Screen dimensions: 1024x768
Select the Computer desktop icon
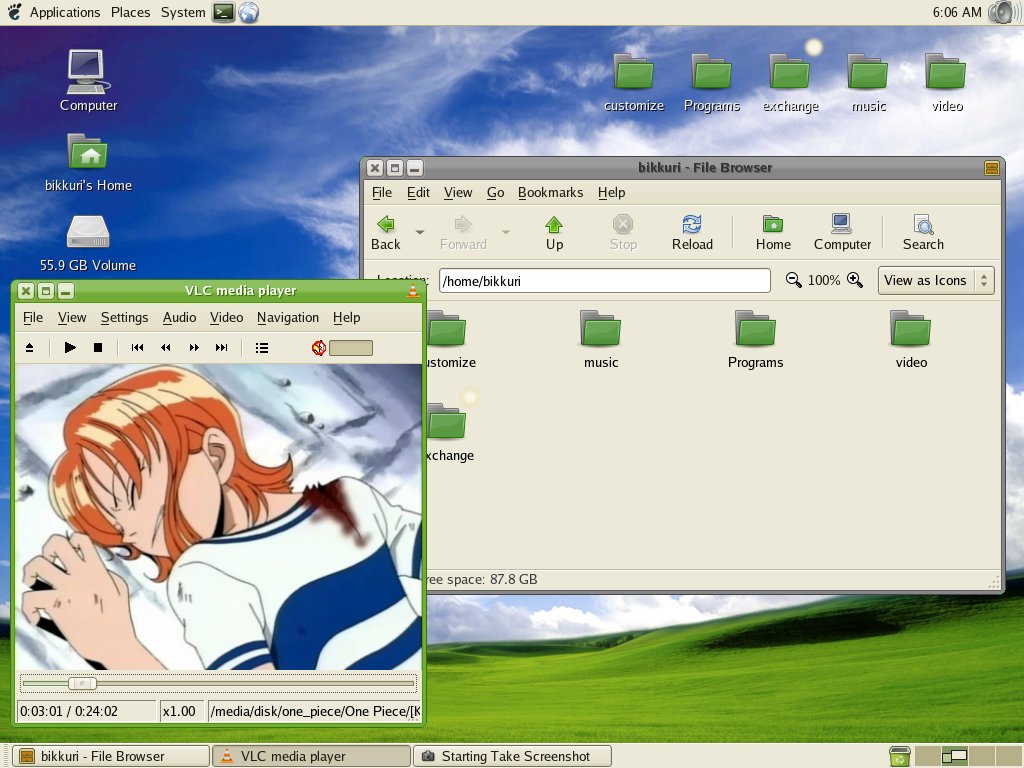coord(88,81)
